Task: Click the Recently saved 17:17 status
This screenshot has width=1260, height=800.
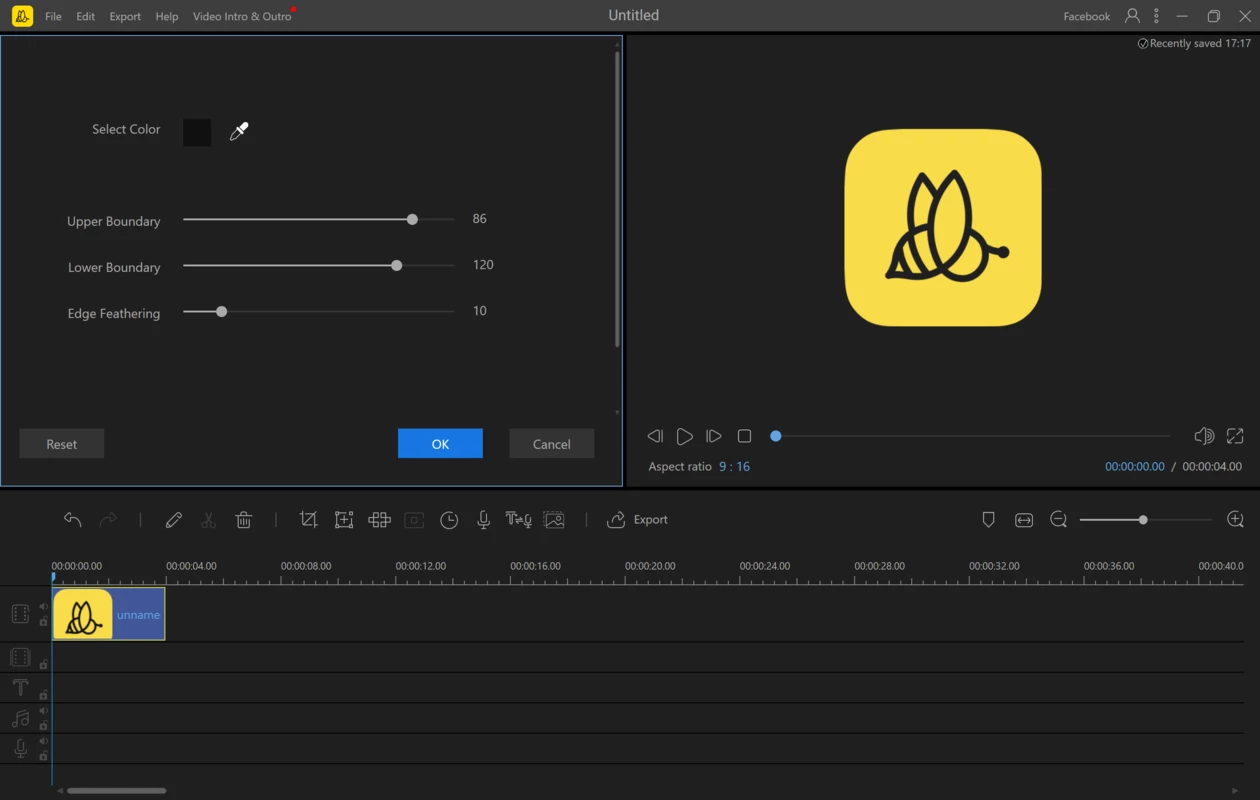Action: coord(1194,44)
